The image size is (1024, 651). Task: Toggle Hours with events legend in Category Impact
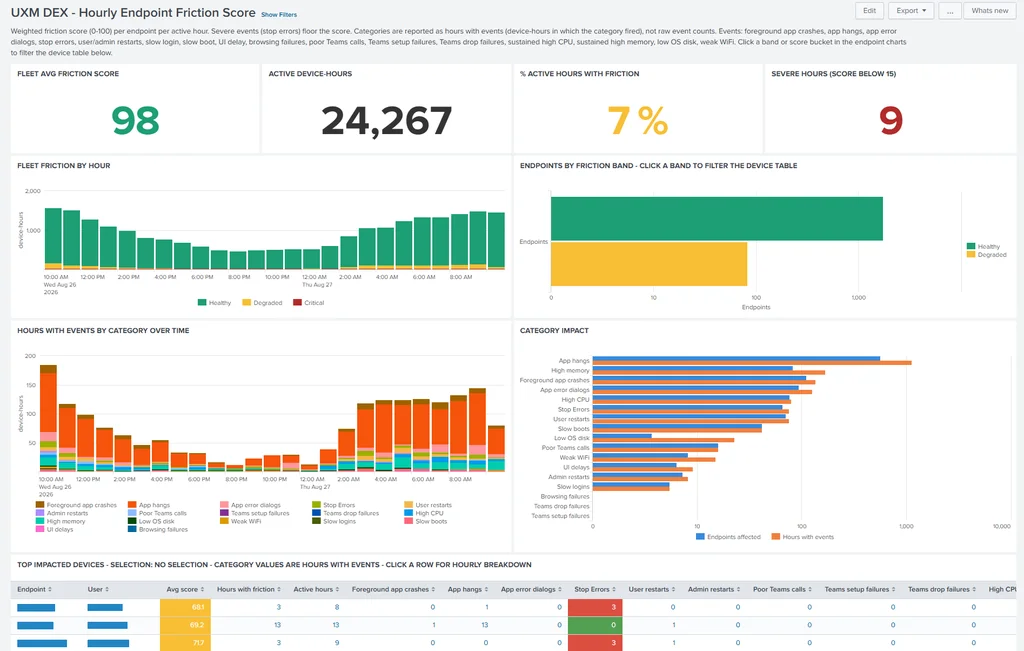click(x=803, y=537)
